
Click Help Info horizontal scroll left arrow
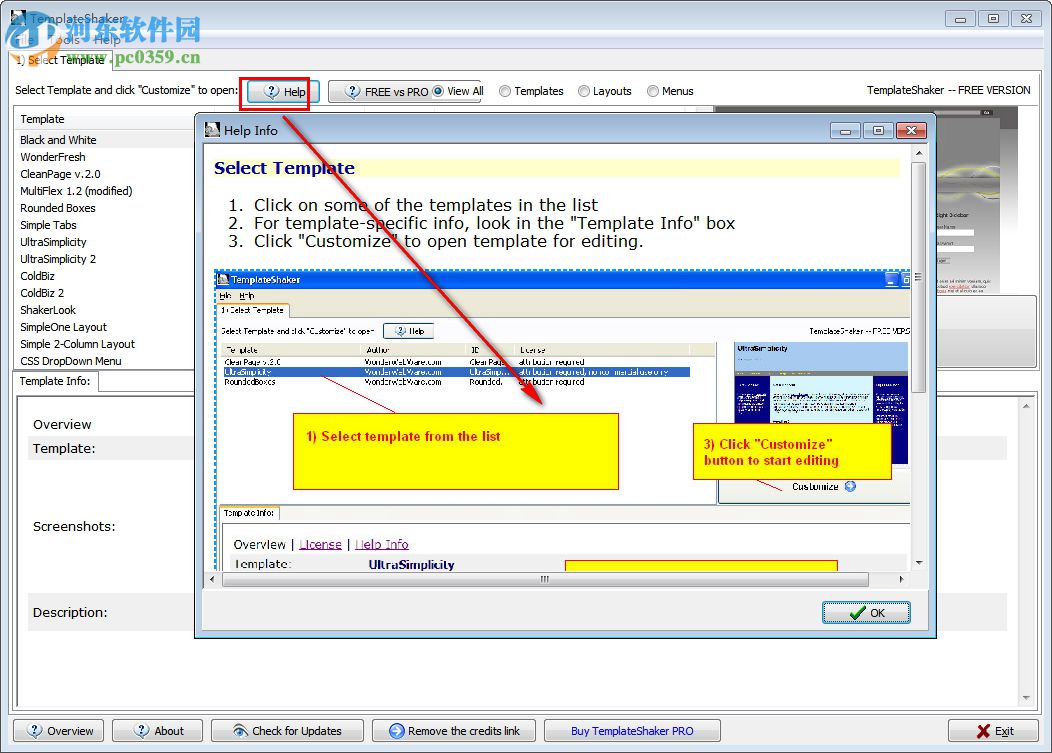click(x=213, y=579)
